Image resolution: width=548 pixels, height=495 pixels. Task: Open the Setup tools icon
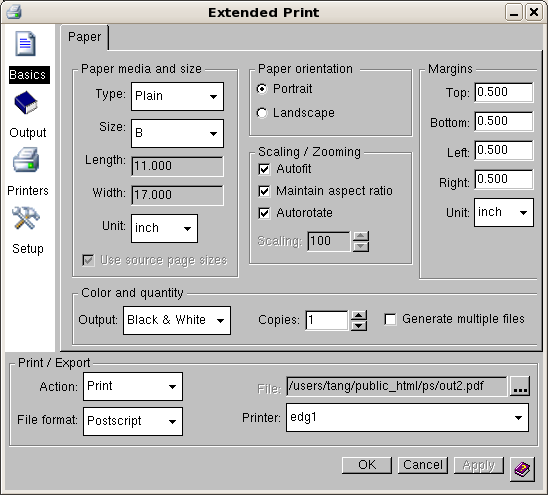(26, 218)
